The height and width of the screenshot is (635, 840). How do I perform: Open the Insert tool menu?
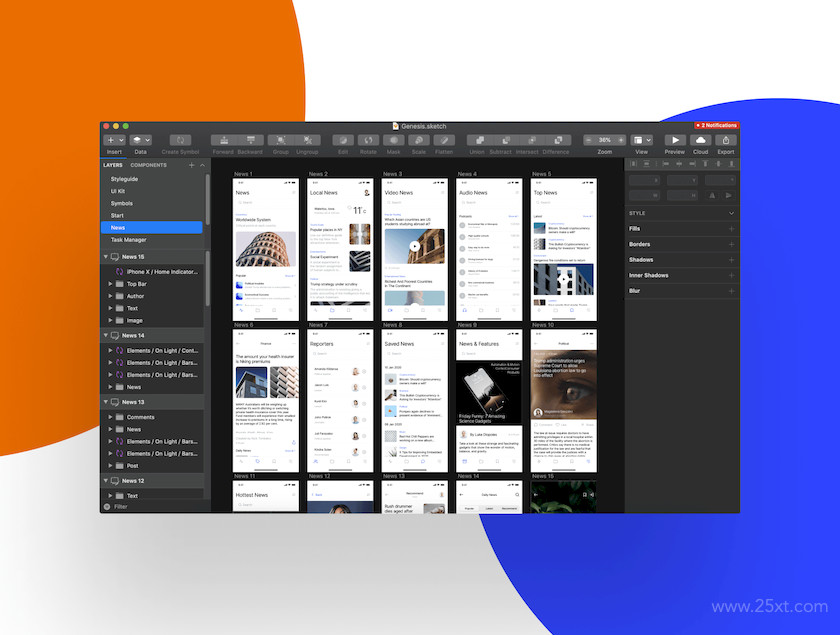(x=114, y=140)
